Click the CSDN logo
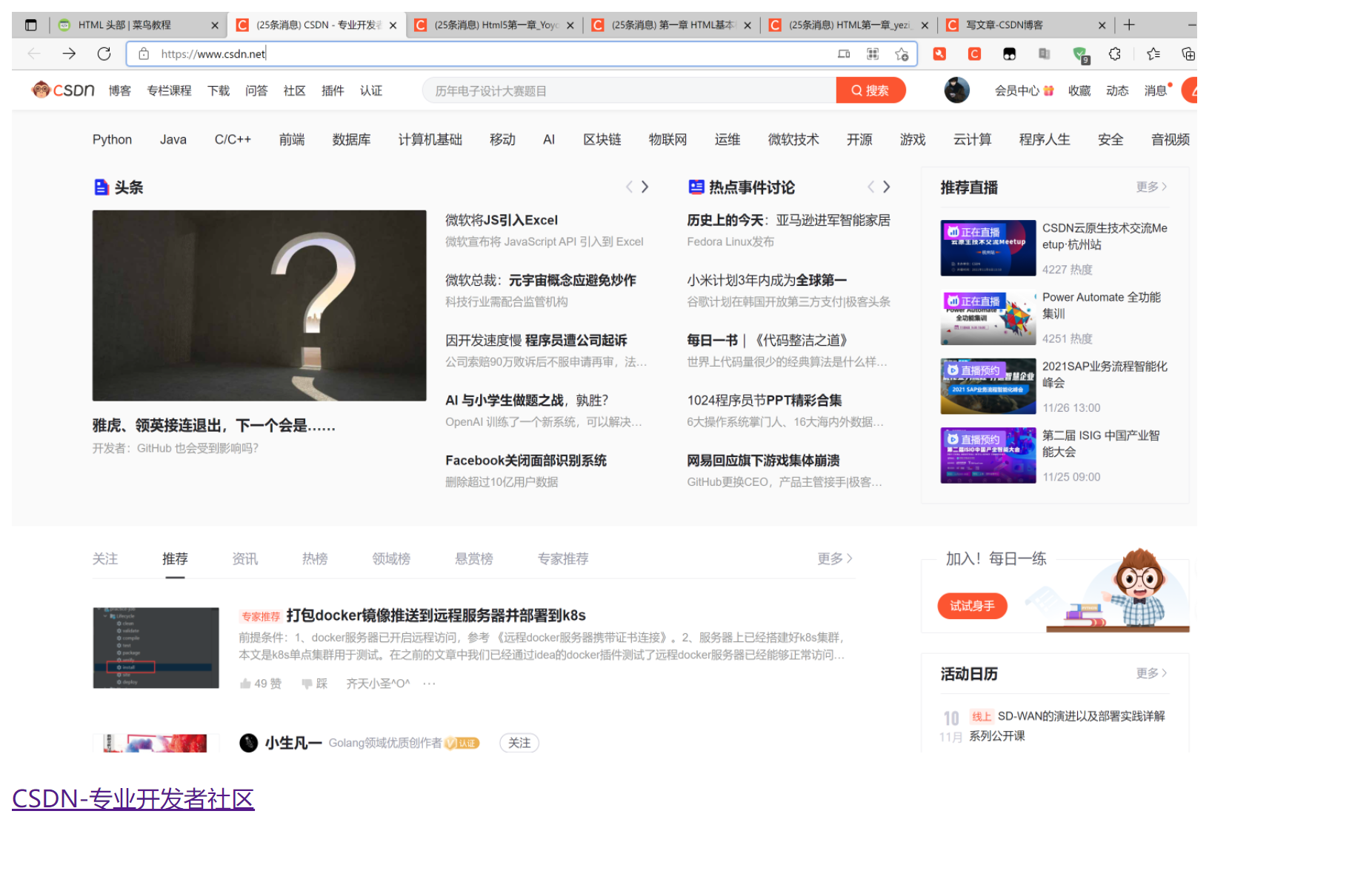Viewport: 1372px width, 871px height. [x=63, y=90]
